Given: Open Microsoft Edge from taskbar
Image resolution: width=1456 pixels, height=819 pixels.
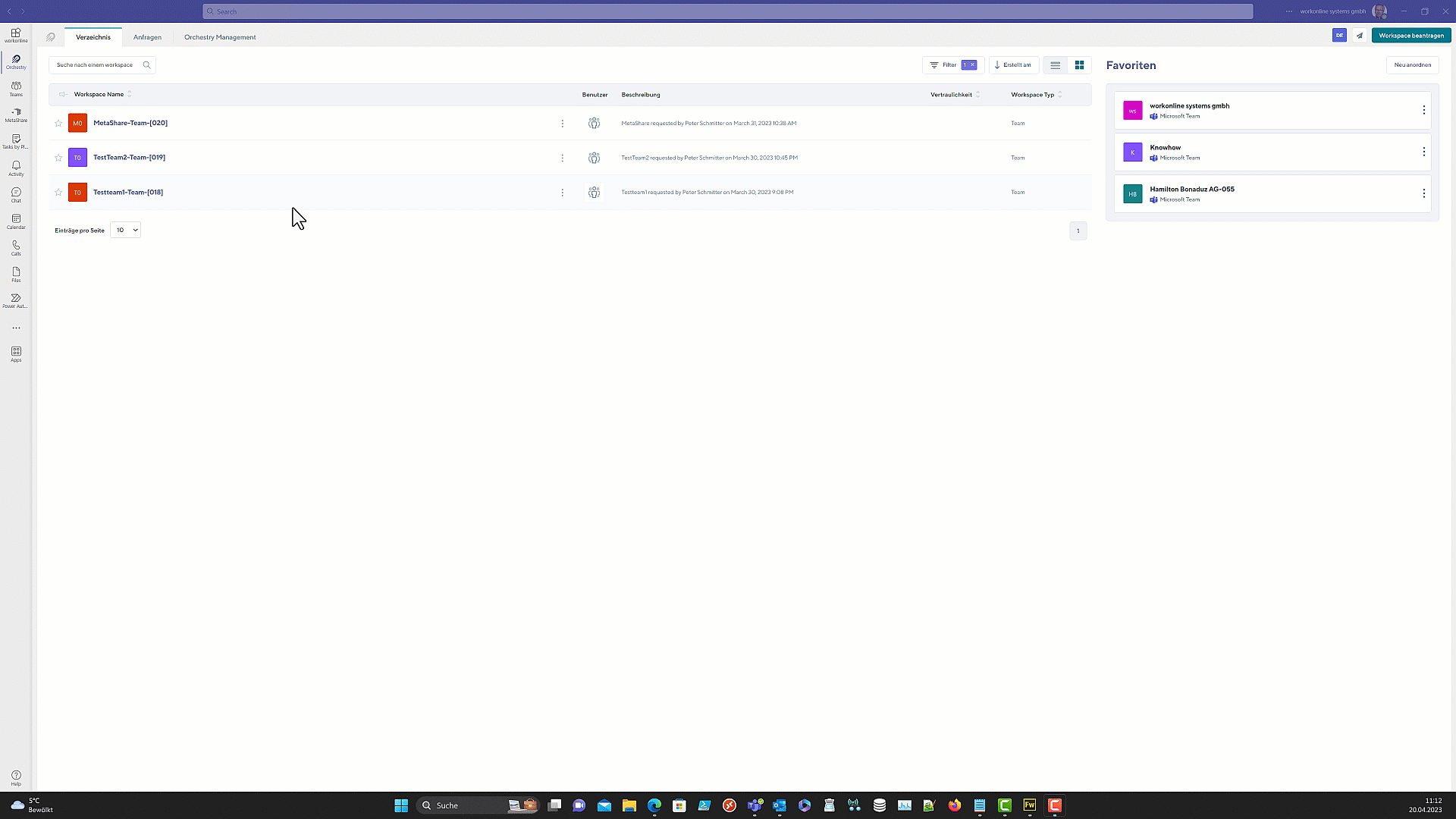Looking at the screenshot, I should 654,805.
